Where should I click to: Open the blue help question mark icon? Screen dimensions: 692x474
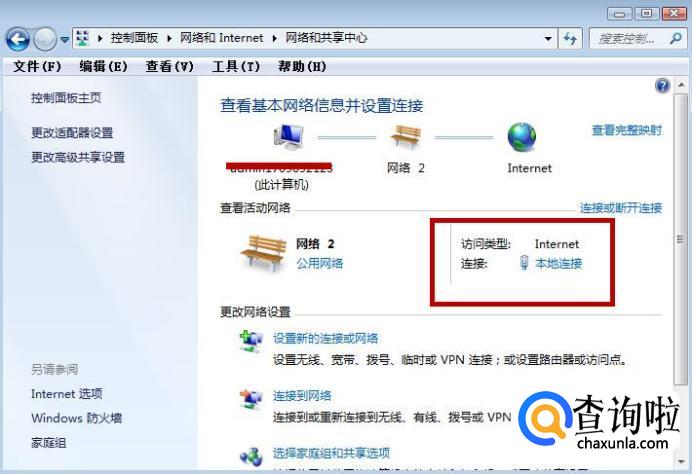(x=662, y=85)
